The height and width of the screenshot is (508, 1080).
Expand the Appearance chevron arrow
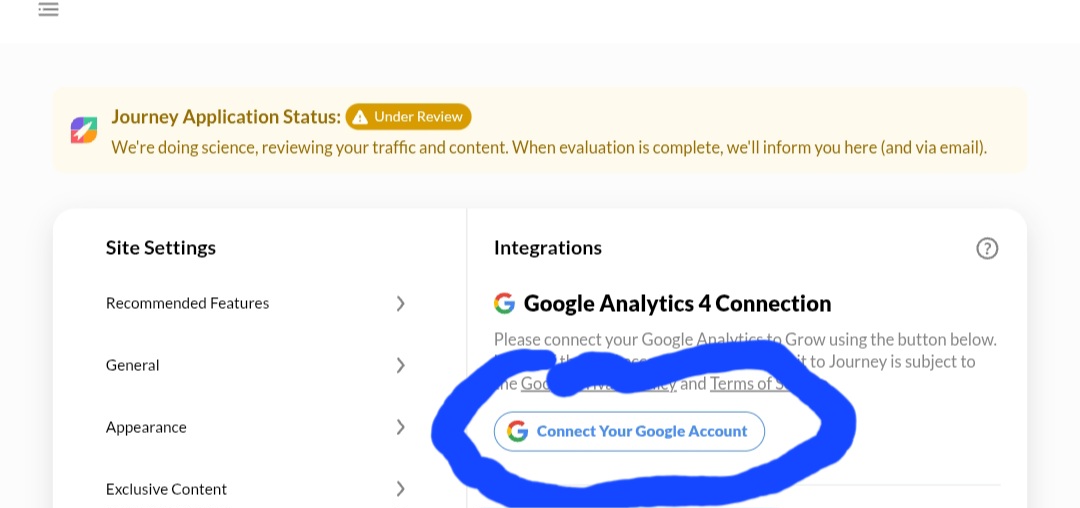400,427
